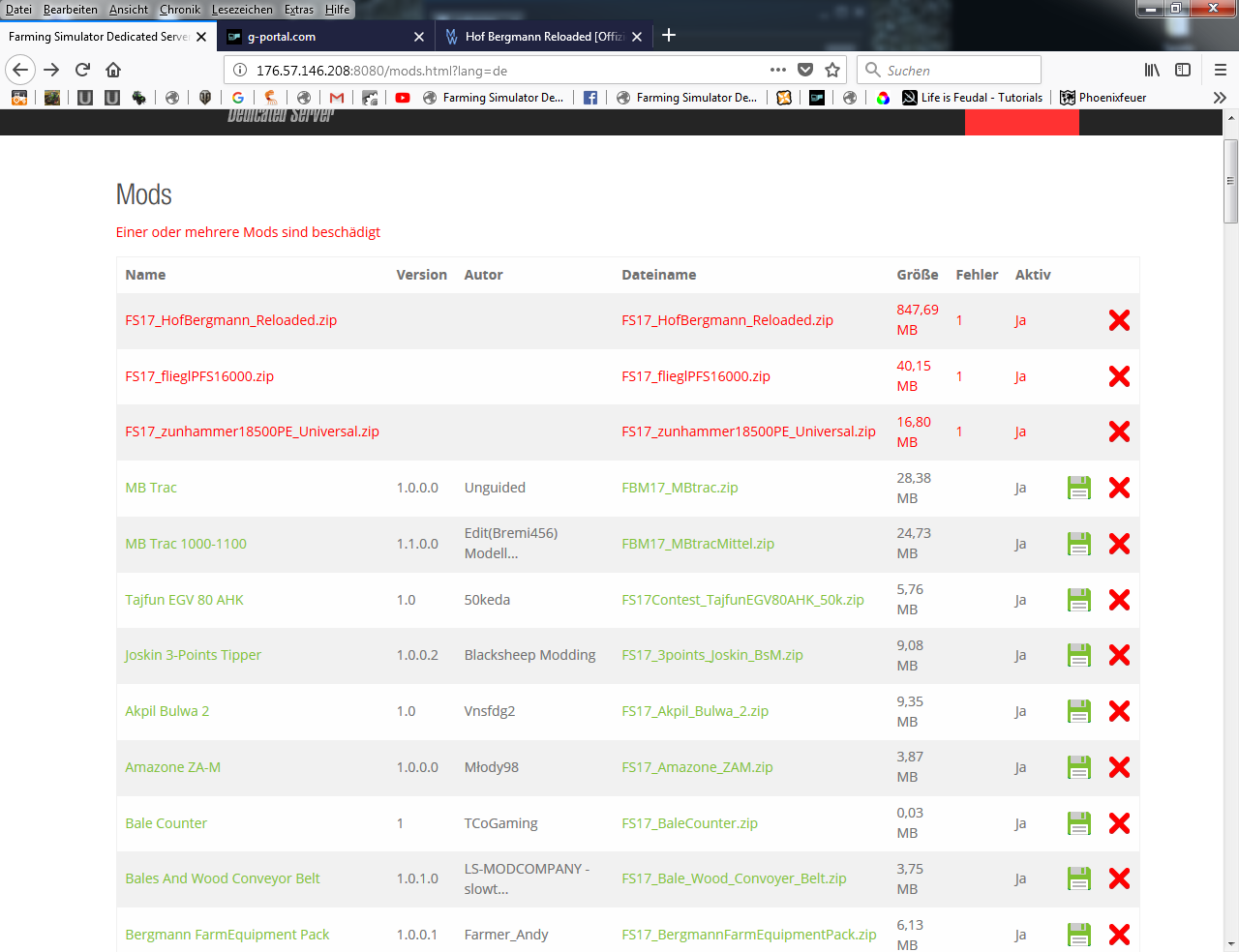Delete Bales And Wood Conveyor Belt mod
1239x952 pixels.
(x=1120, y=878)
